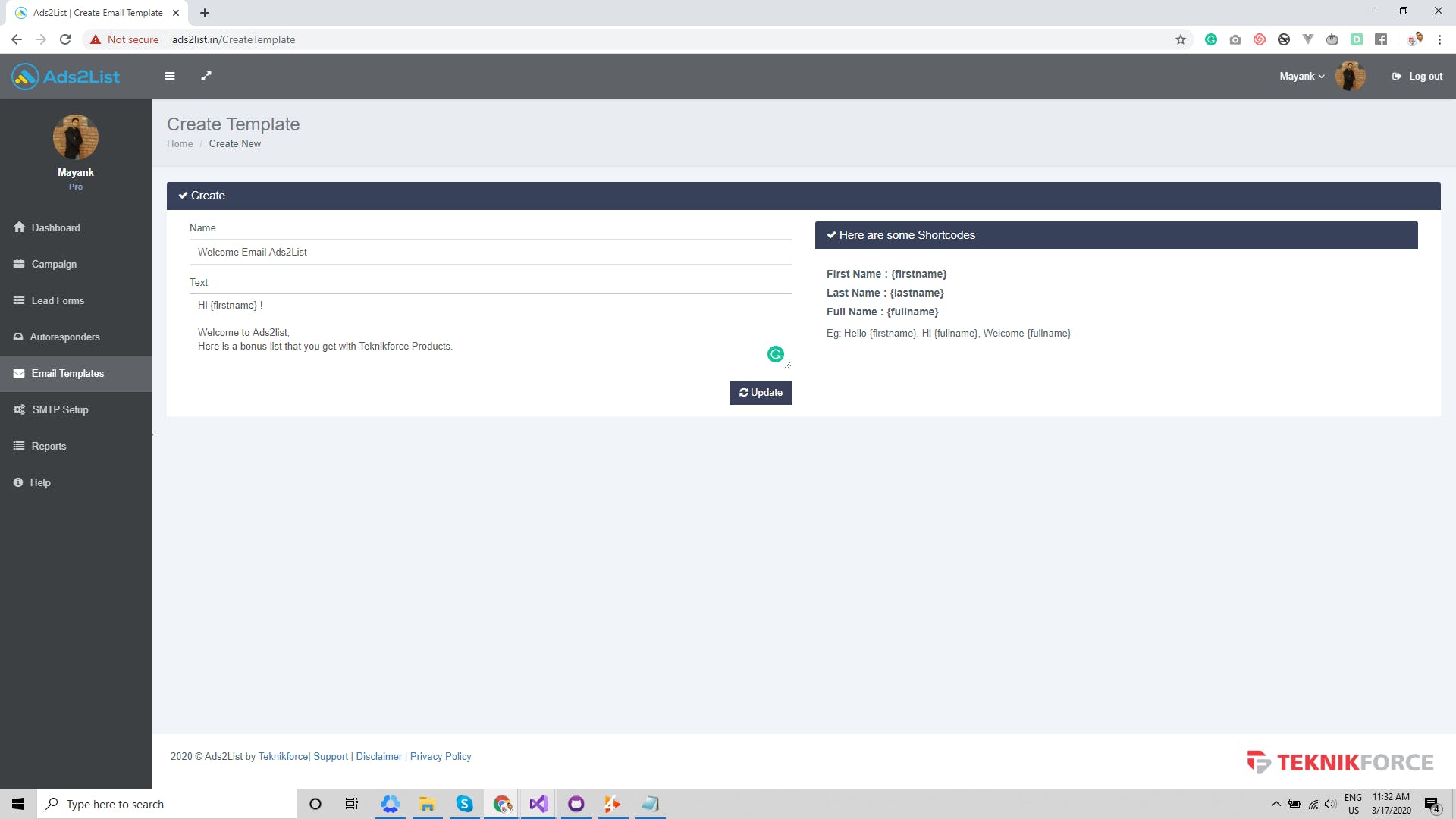The height and width of the screenshot is (819, 1456).
Task: Open Campaign section in sidebar
Action: click(54, 264)
